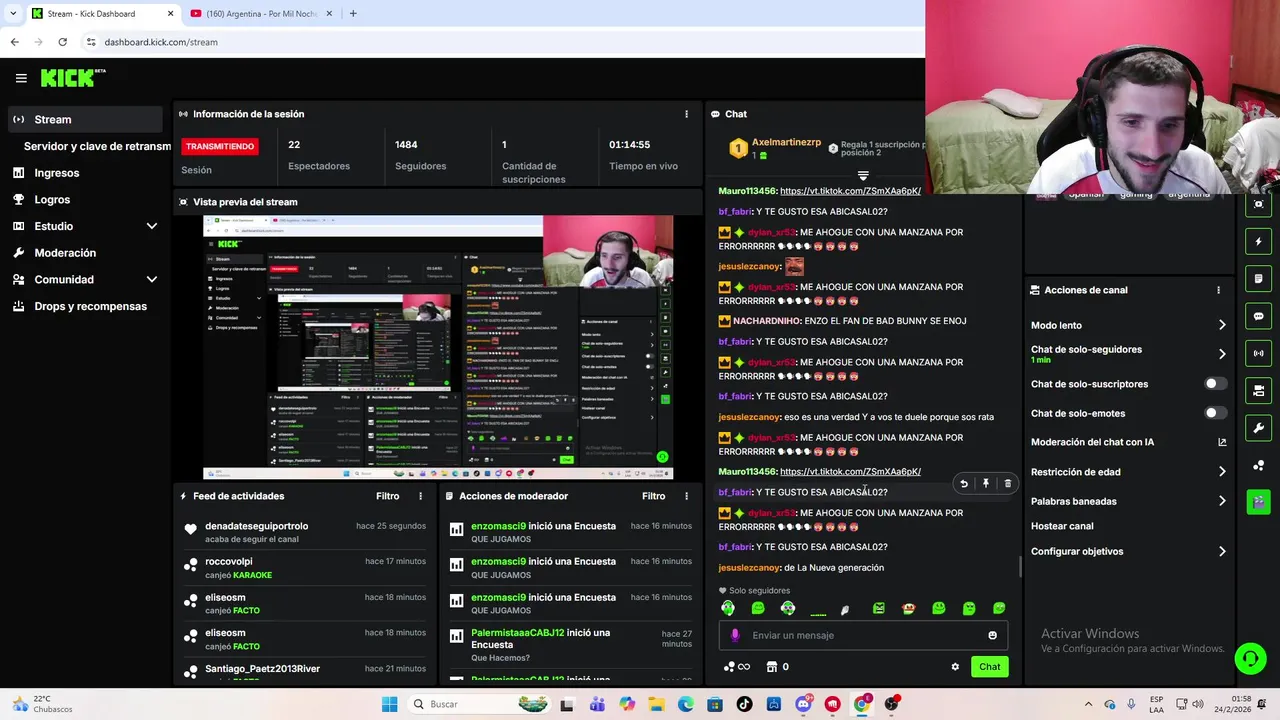1280x720 pixels.
Task: Click the green clapperboard icon in right sidebar
Action: [x=1258, y=501]
